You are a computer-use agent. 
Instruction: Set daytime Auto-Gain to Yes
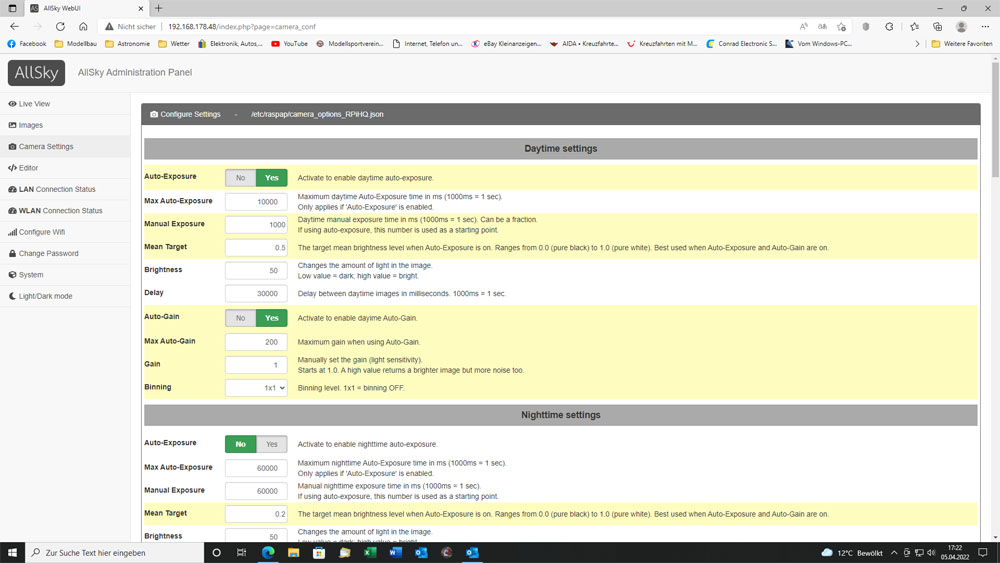[x=272, y=318]
